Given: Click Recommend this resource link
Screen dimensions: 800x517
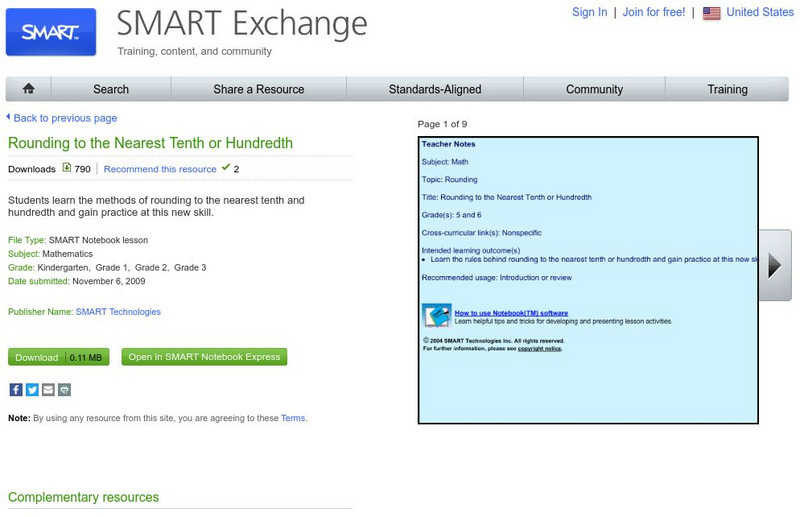Looking at the screenshot, I should (x=160, y=169).
